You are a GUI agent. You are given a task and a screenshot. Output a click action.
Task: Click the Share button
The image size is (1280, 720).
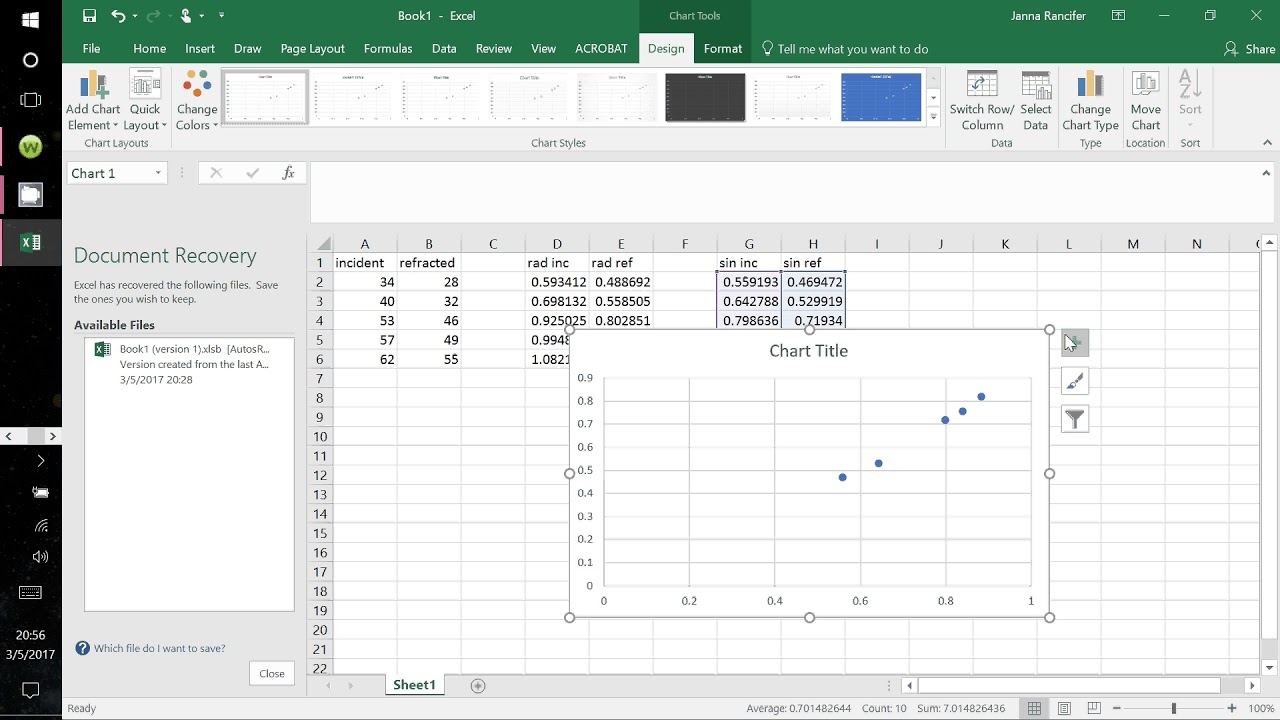pyautogui.click(x=1250, y=48)
